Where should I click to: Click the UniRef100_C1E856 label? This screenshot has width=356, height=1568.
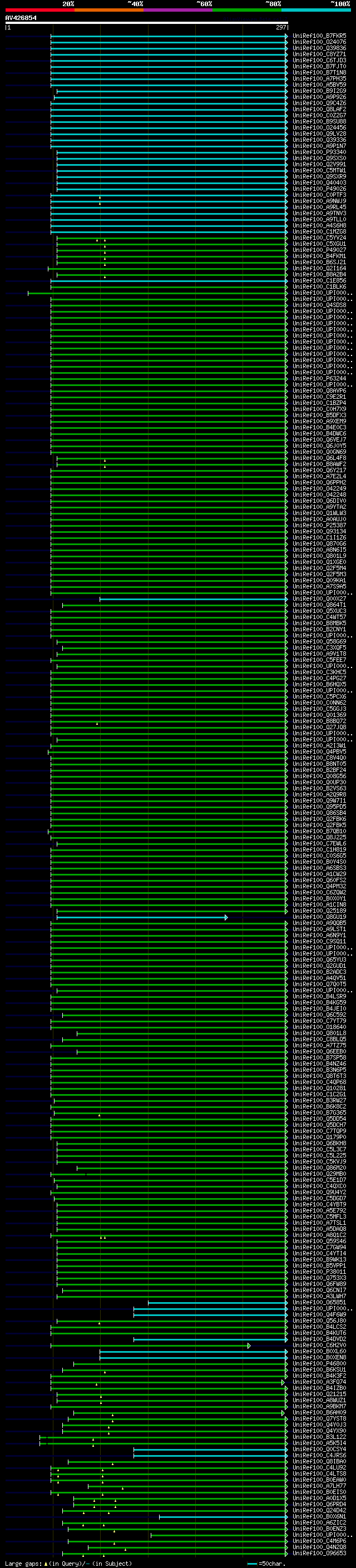click(319, 280)
